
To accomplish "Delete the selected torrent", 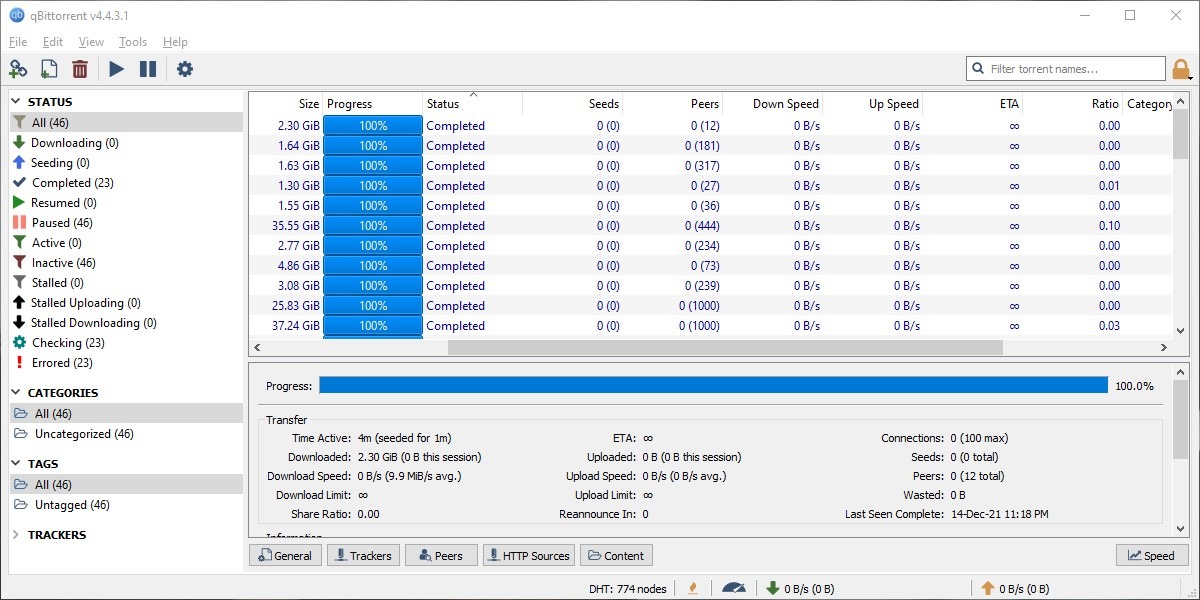I will (80, 68).
